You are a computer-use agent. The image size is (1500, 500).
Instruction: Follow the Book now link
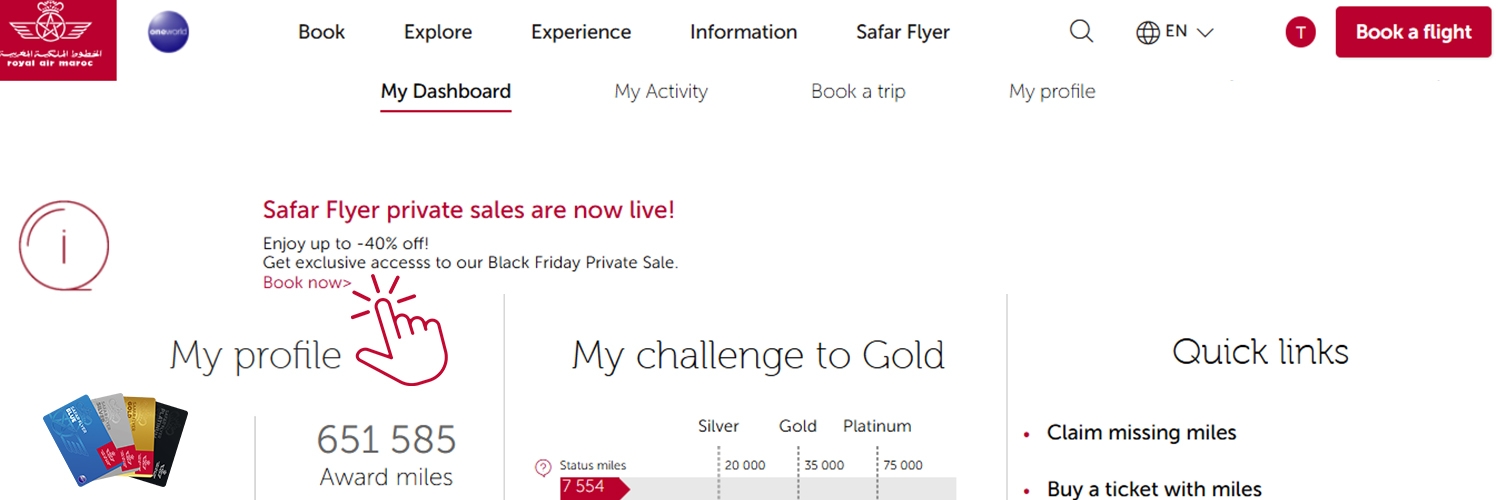pos(306,283)
